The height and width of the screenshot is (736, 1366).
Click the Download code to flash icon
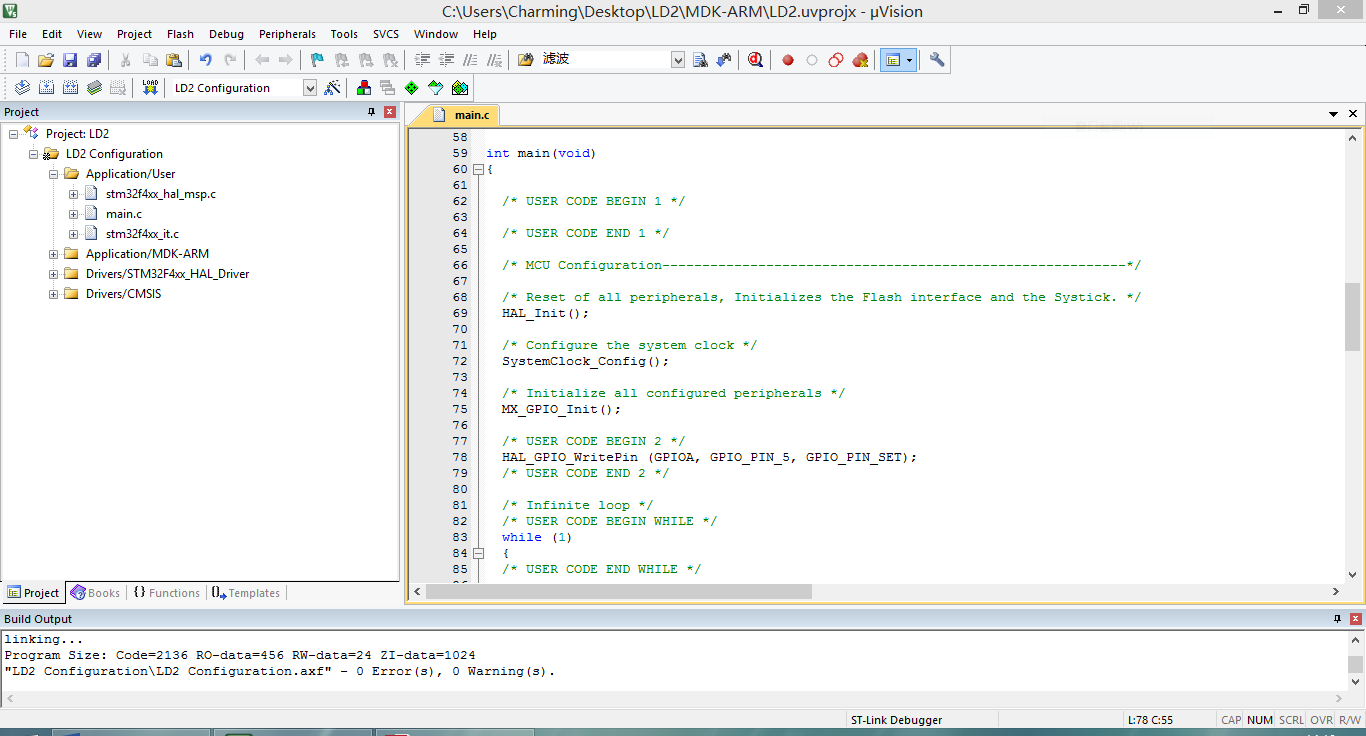[148, 87]
